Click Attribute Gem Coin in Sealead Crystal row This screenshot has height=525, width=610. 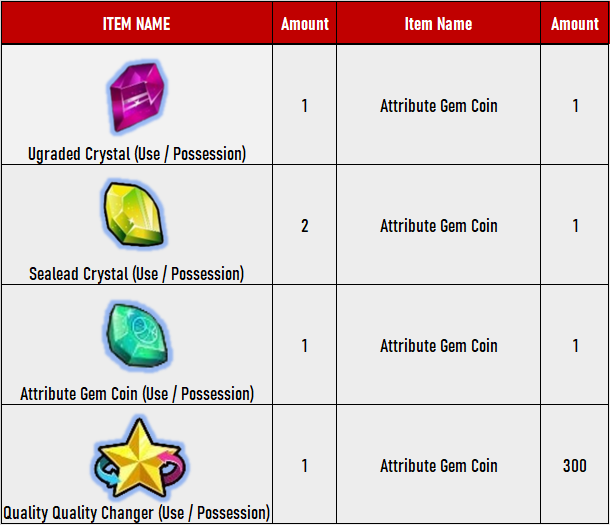(439, 226)
